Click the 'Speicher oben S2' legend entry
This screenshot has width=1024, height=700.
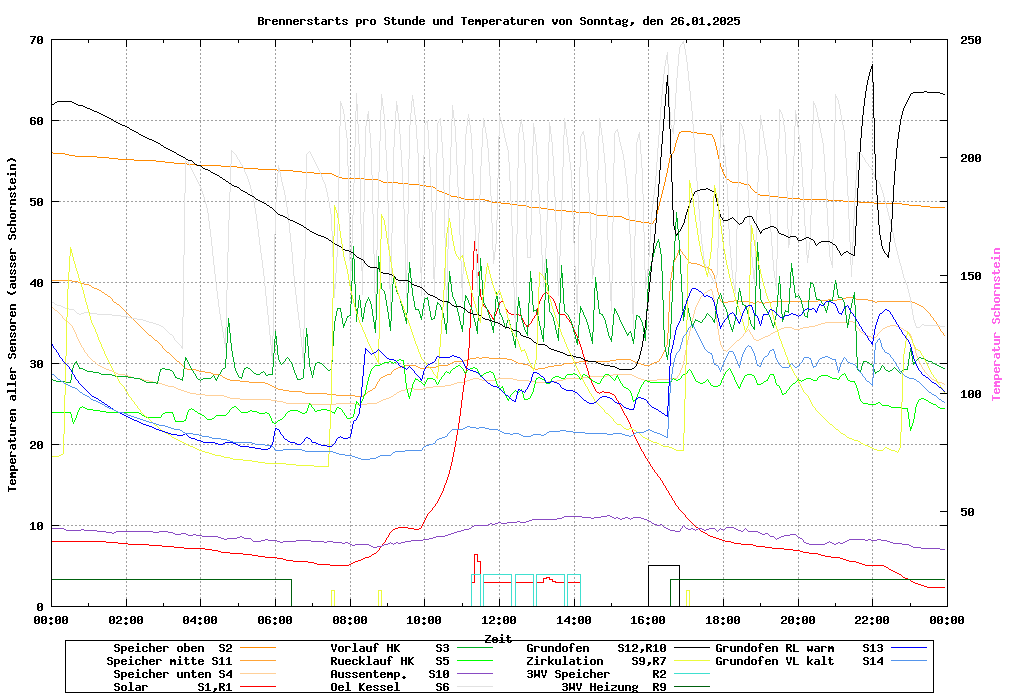pyautogui.click(x=173, y=648)
